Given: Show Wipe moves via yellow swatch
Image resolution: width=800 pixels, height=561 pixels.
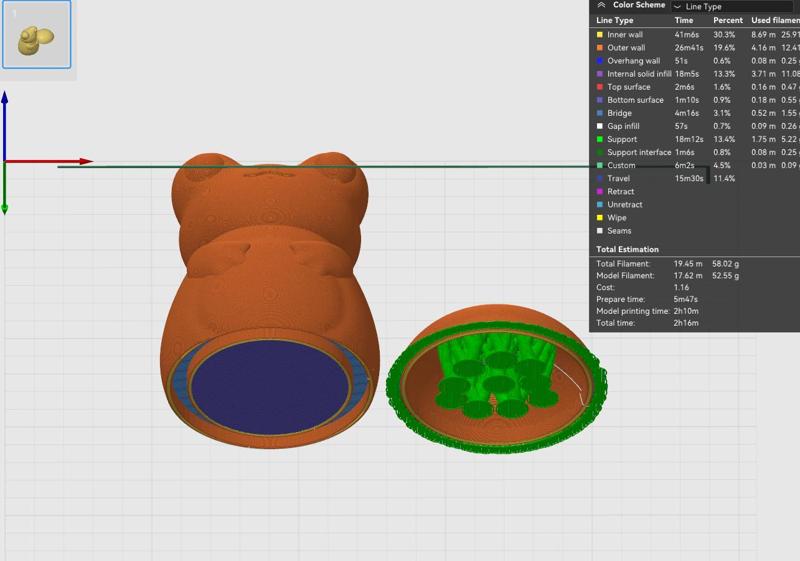Looking at the screenshot, I should pos(599,217).
